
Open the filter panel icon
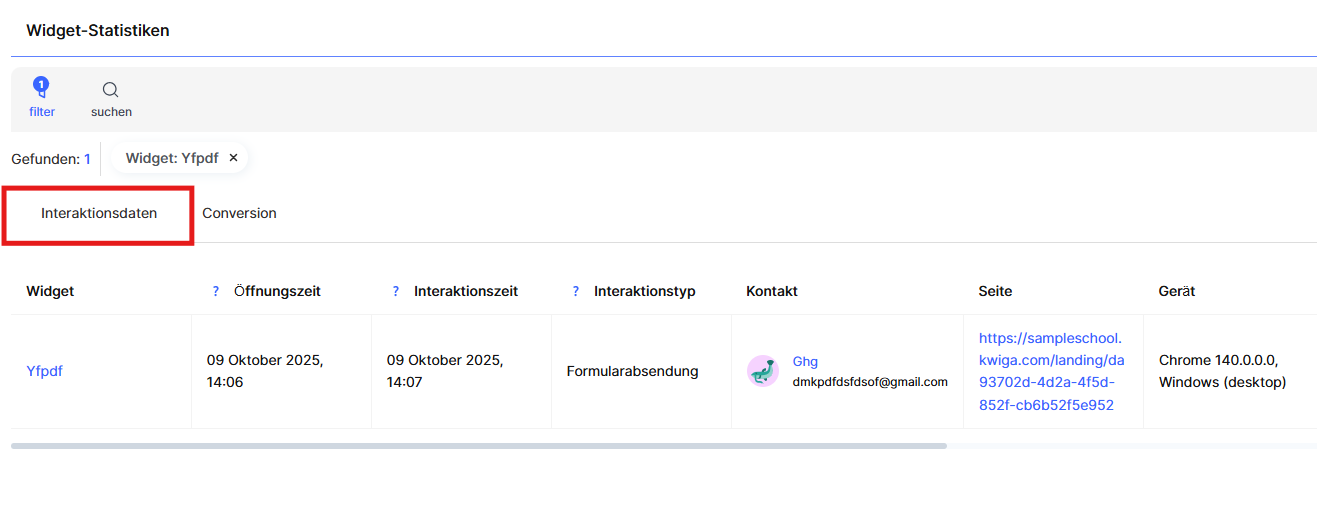[41, 88]
